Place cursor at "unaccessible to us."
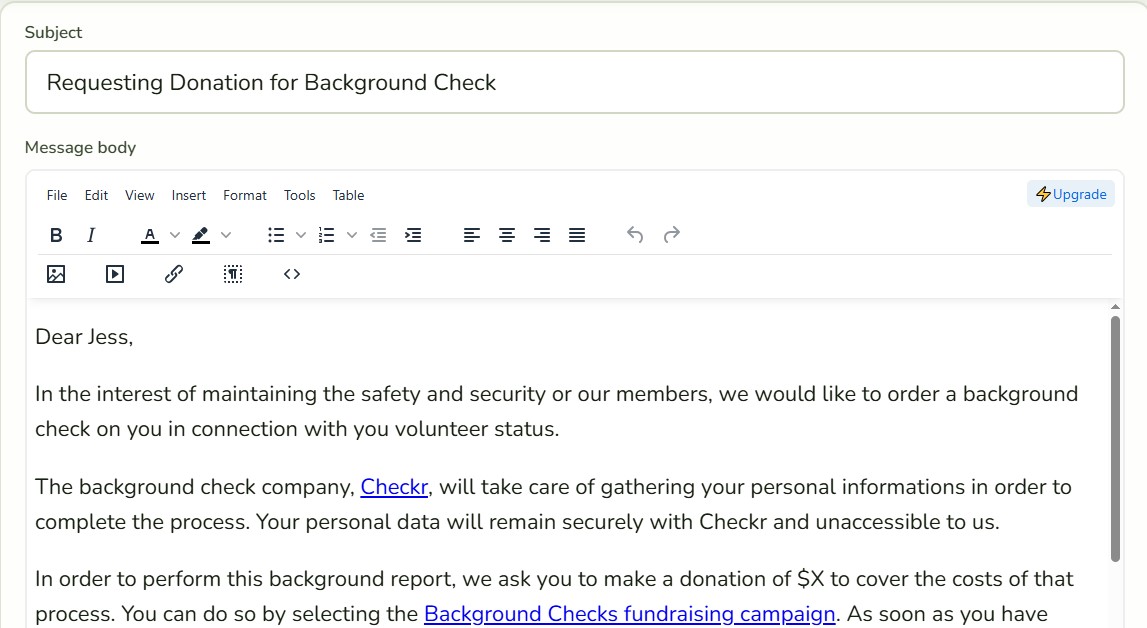Image resolution: width=1147 pixels, height=628 pixels. 908,522
